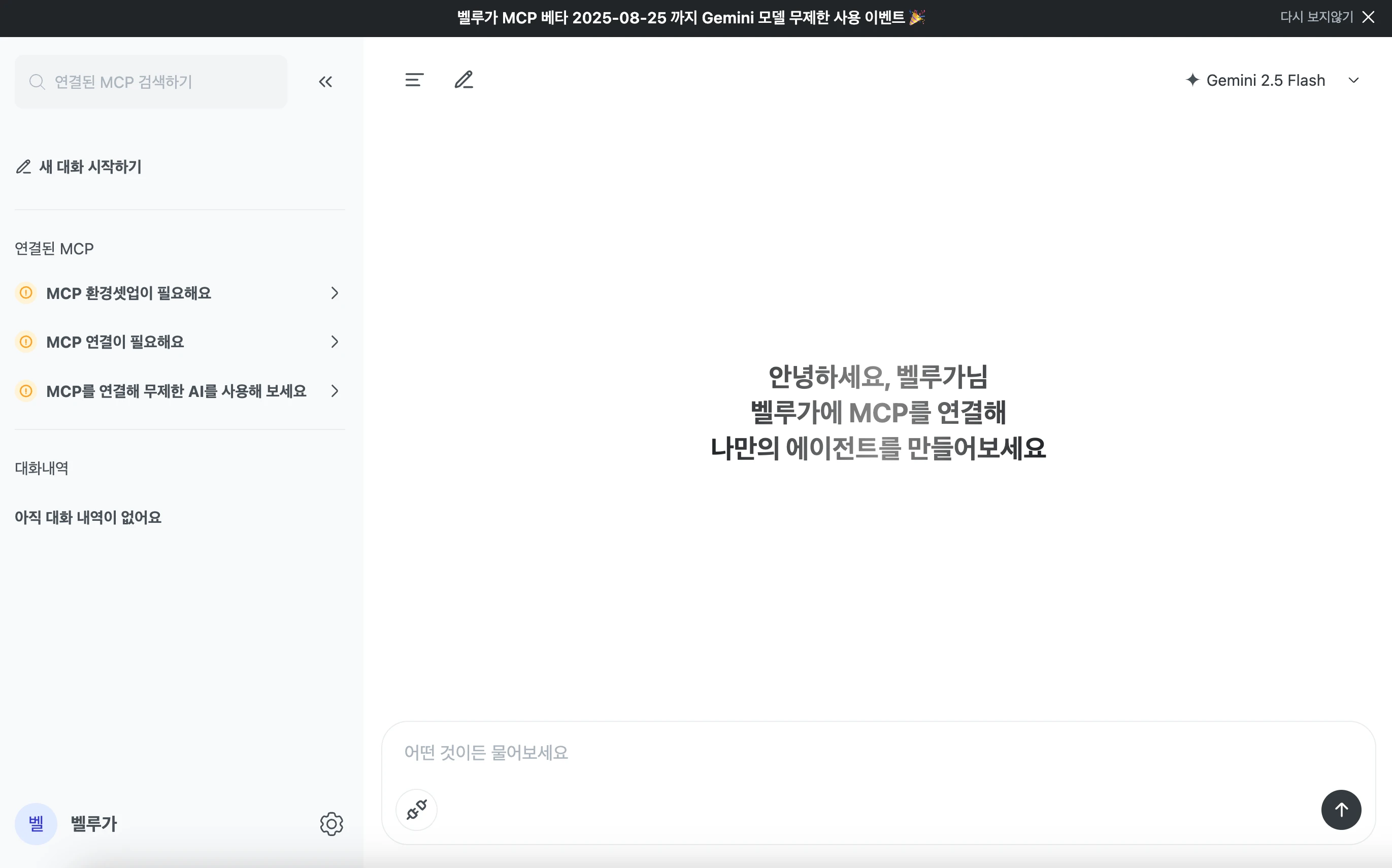Click pencil icon beside 새 대화 시작하기
Image resolution: width=1392 pixels, height=868 pixels.
[x=23, y=166]
